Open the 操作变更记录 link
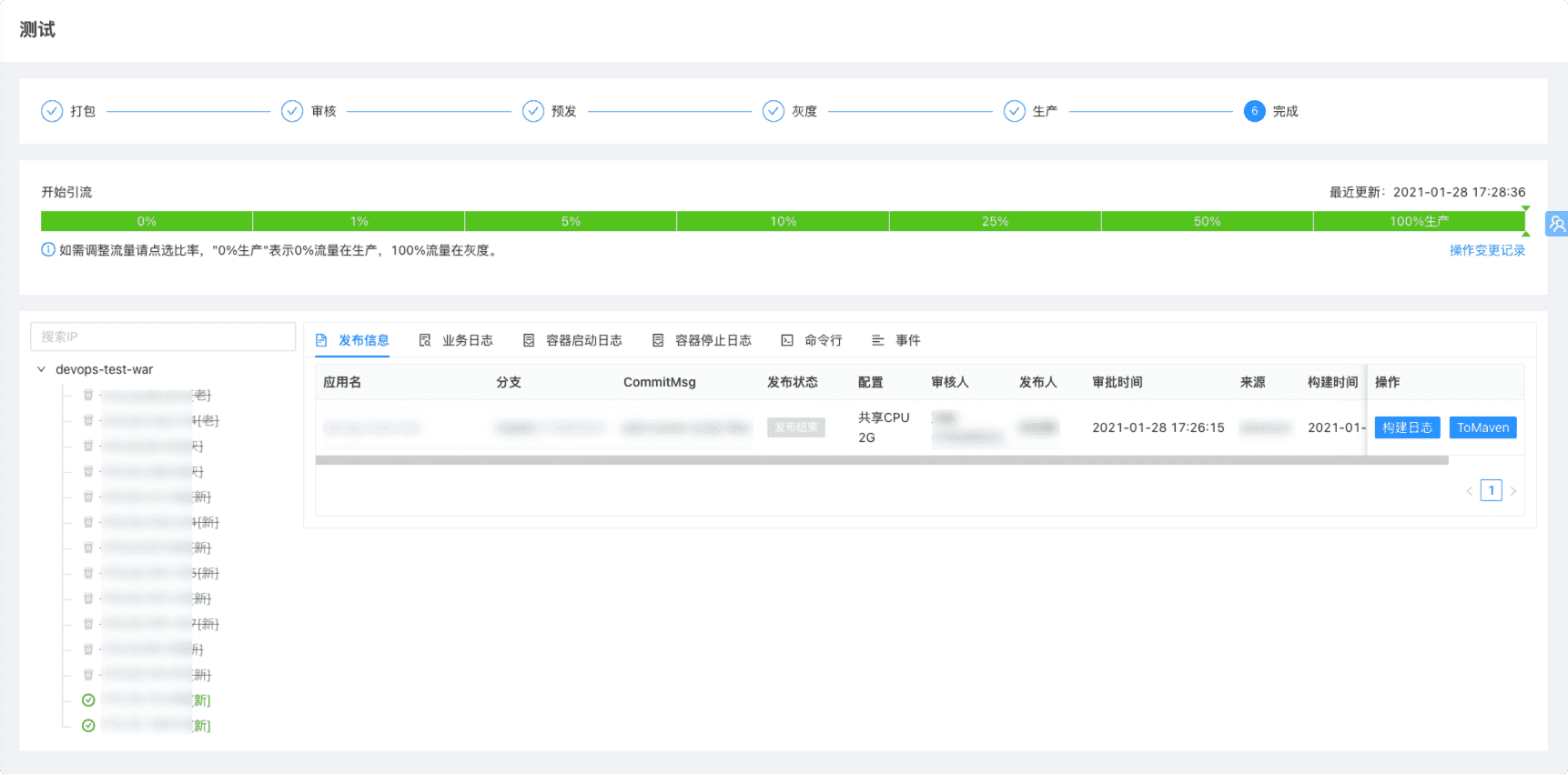Viewport: 1568px width, 774px height. pos(1487,250)
